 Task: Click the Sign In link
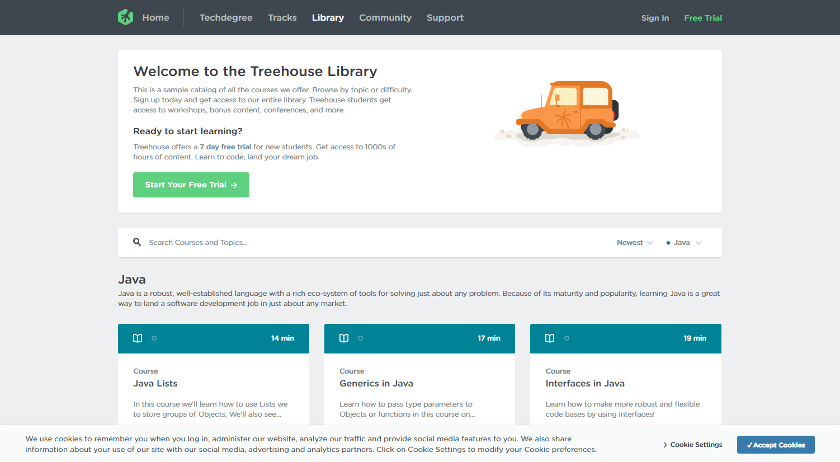(x=655, y=18)
